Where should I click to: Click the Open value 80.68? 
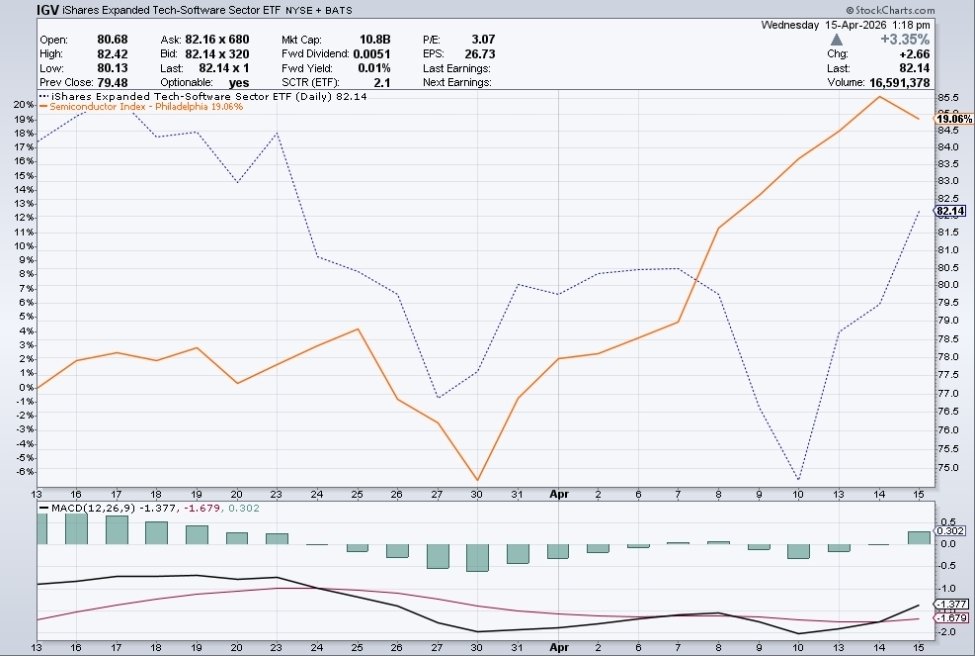(112, 39)
